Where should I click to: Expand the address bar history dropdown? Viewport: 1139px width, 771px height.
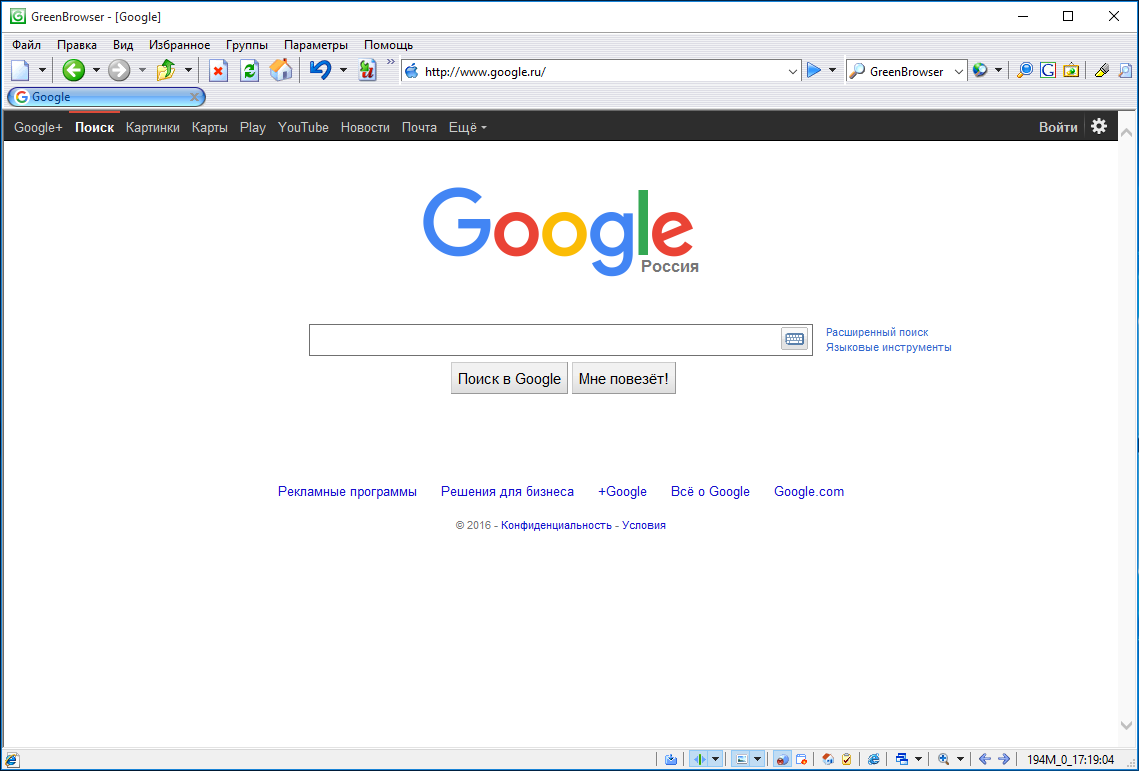pyautogui.click(x=793, y=71)
